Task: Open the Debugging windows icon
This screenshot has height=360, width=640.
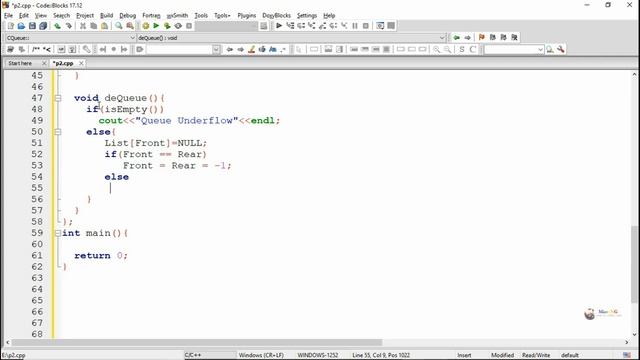Action: click(380, 26)
